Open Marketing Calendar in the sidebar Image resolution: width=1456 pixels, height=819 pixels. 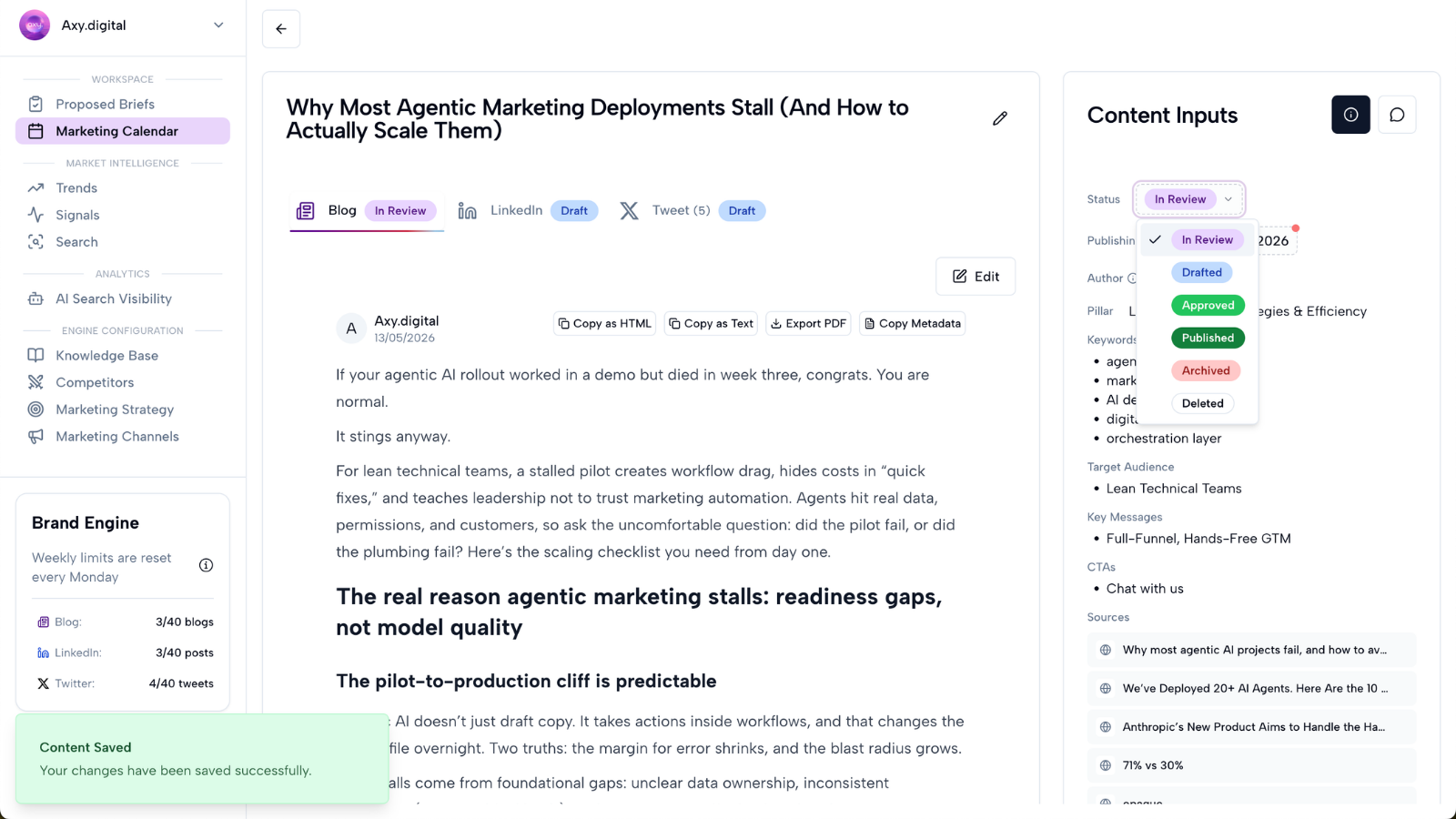[123, 131]
